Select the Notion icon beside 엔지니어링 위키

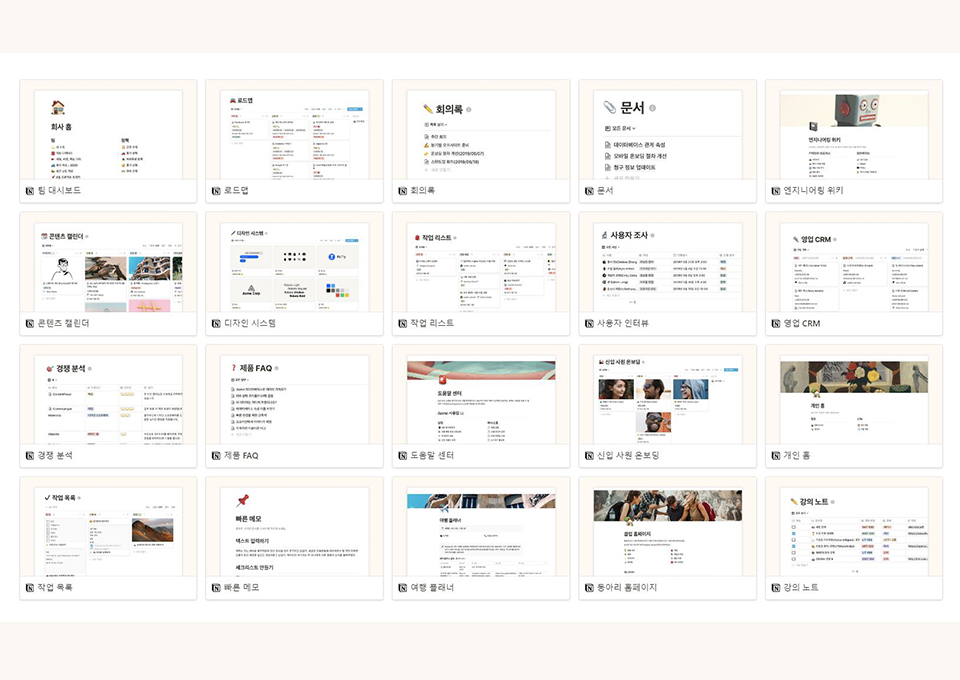coord(776,191)
